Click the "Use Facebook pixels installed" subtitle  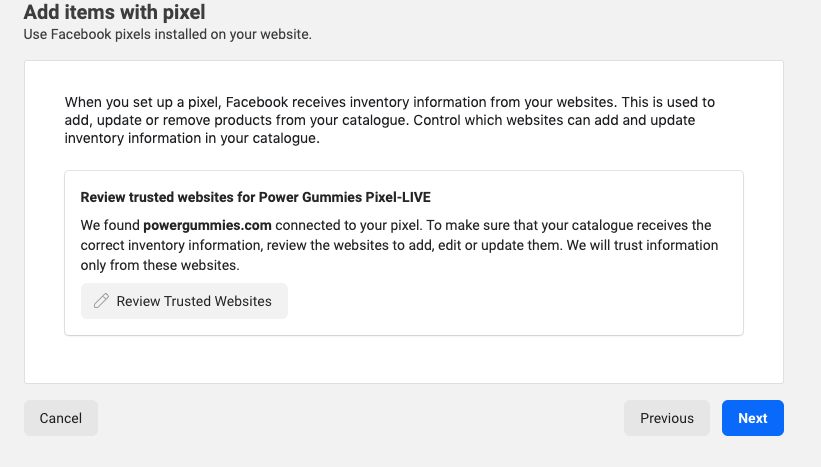pos(167,35)
